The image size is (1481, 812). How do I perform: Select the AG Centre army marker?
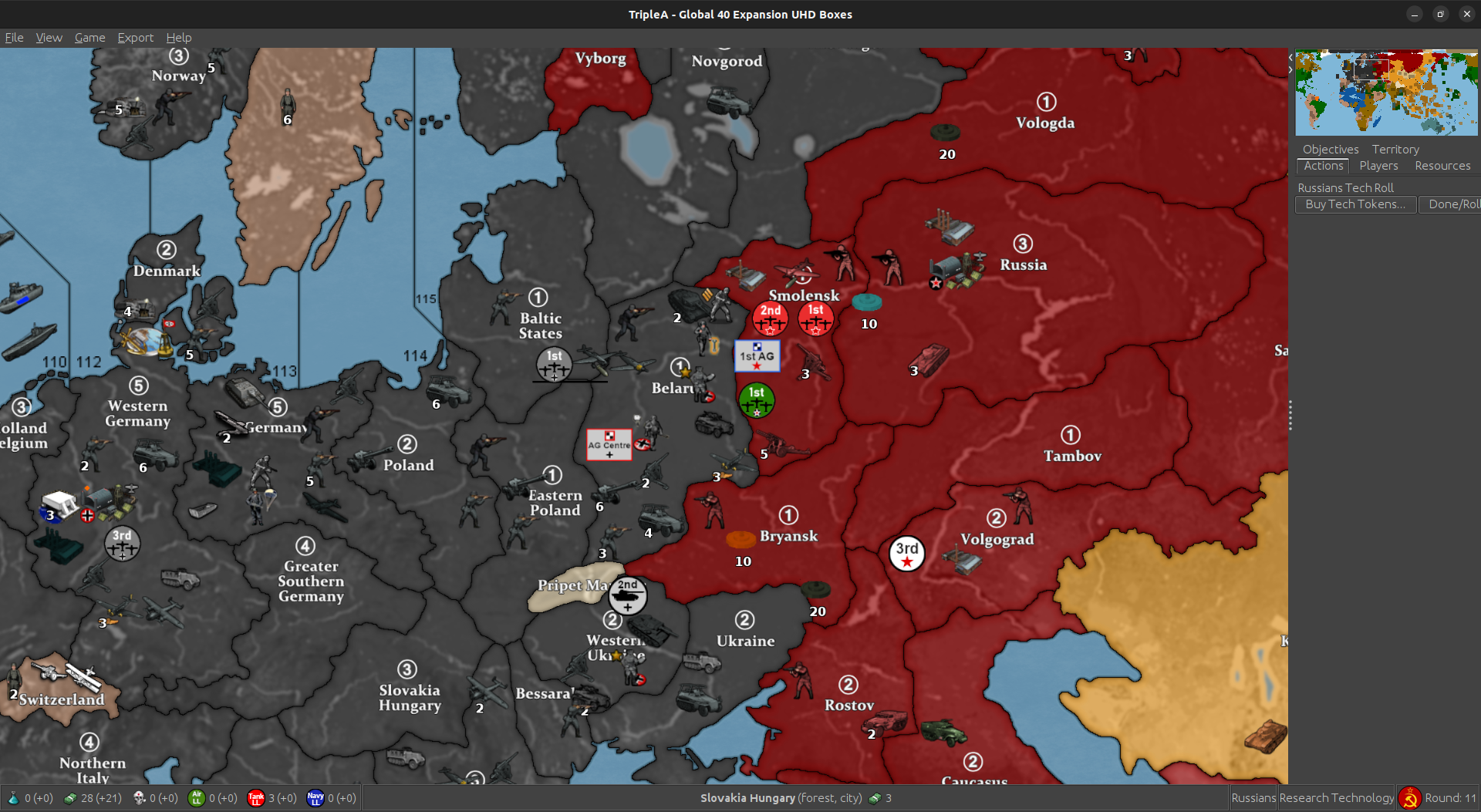[x=609, y=445]
